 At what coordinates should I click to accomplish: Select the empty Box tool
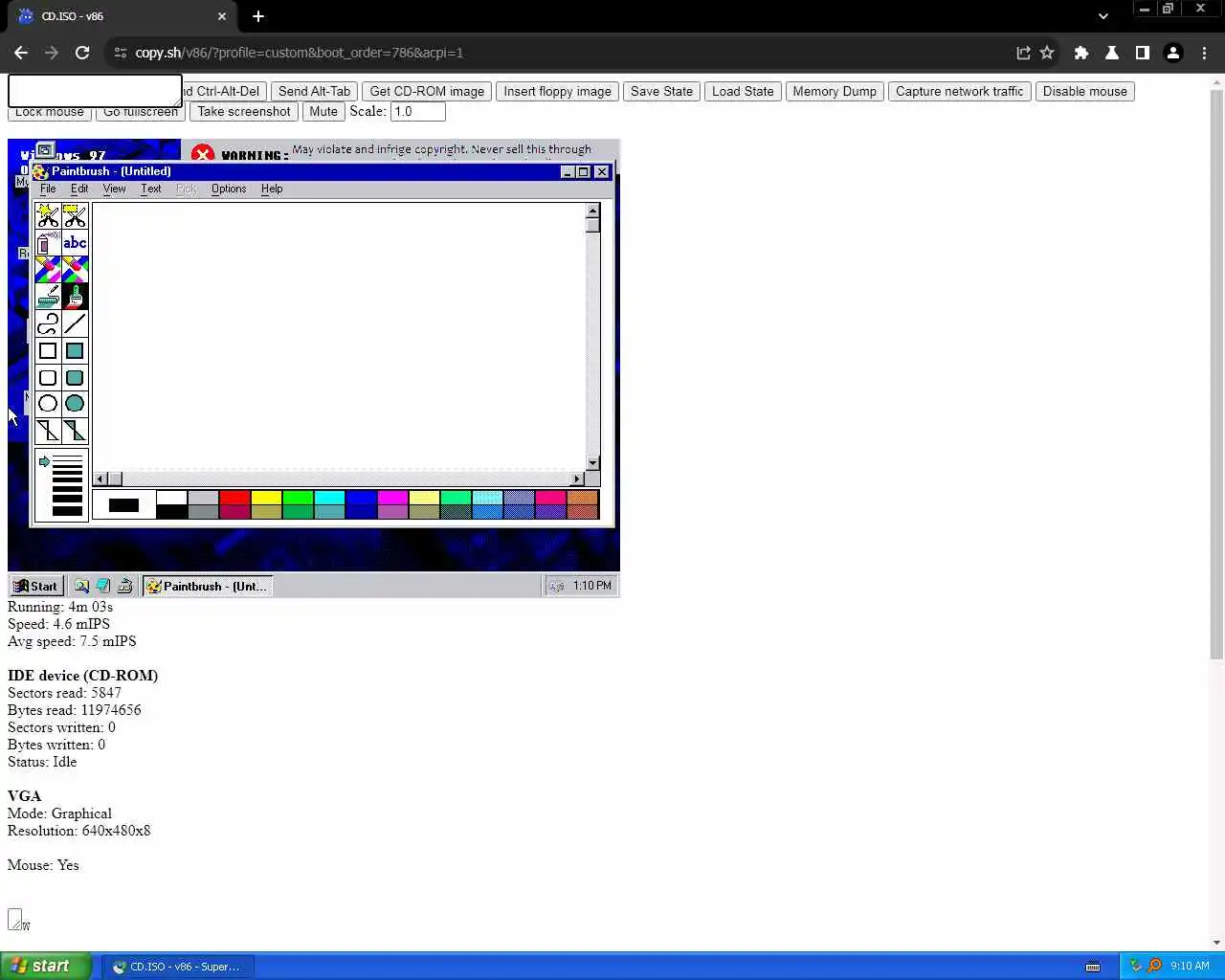tap(48, 350)
